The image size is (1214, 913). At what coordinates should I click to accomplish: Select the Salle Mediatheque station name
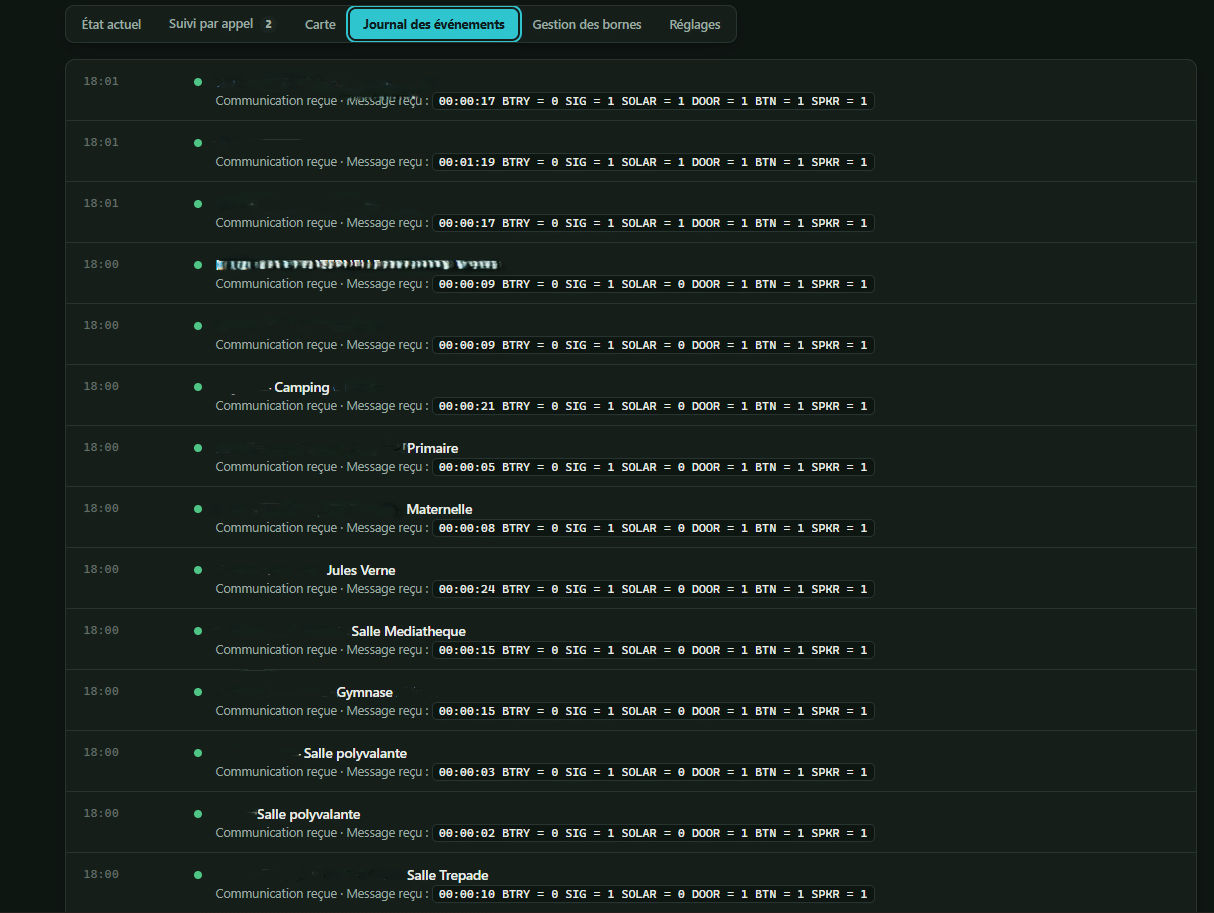click(409, 632)
